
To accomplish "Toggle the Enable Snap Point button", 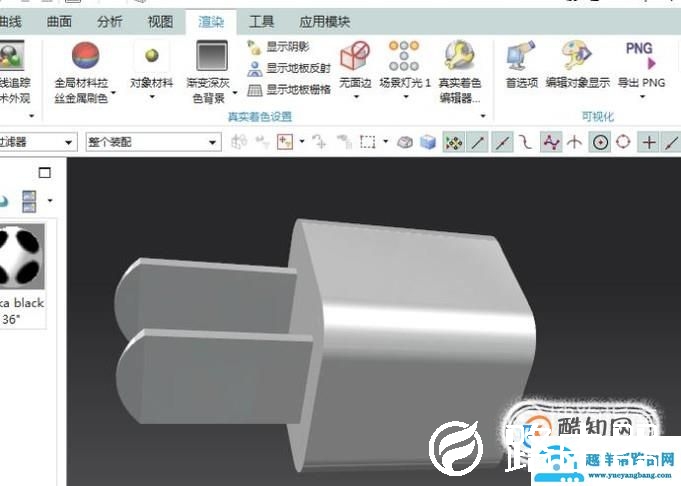I will (x=454, y=142).
